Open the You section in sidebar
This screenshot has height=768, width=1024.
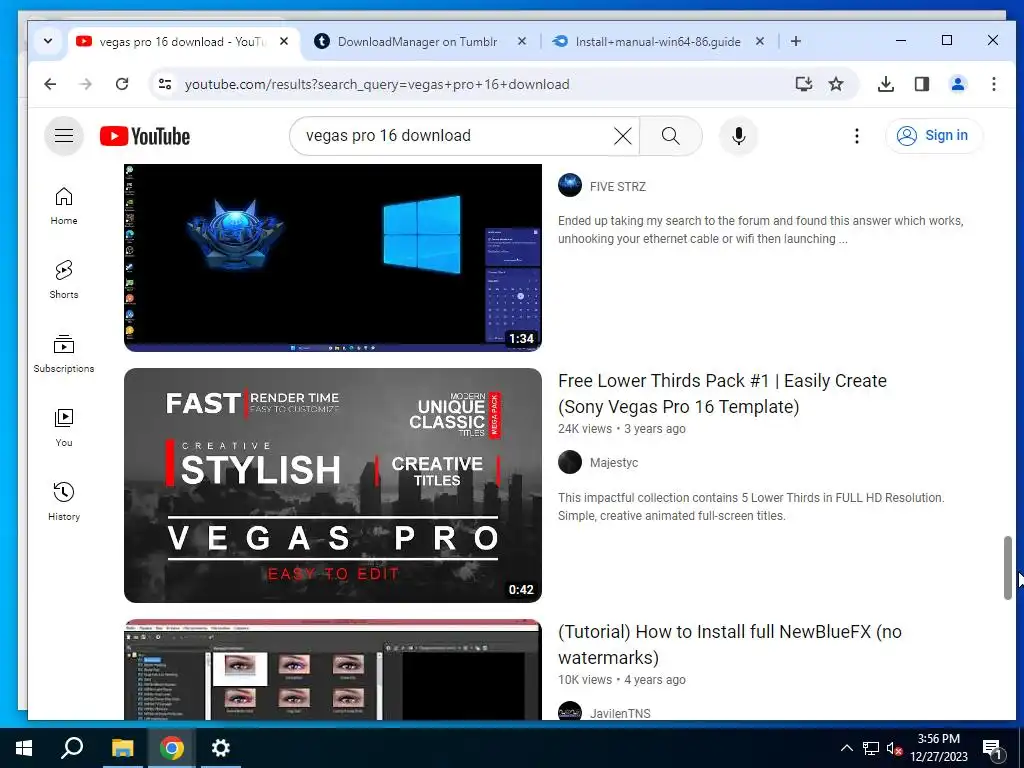click(x=64, y=428)
